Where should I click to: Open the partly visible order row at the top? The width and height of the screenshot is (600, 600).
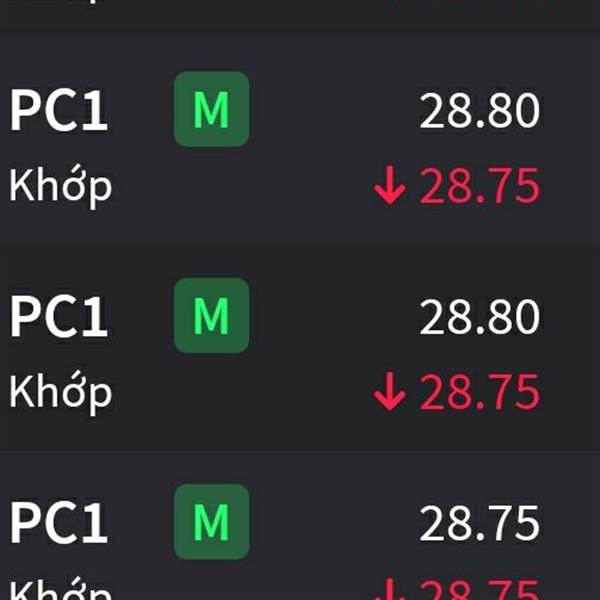pyautogui.click(x=300, y=18)
